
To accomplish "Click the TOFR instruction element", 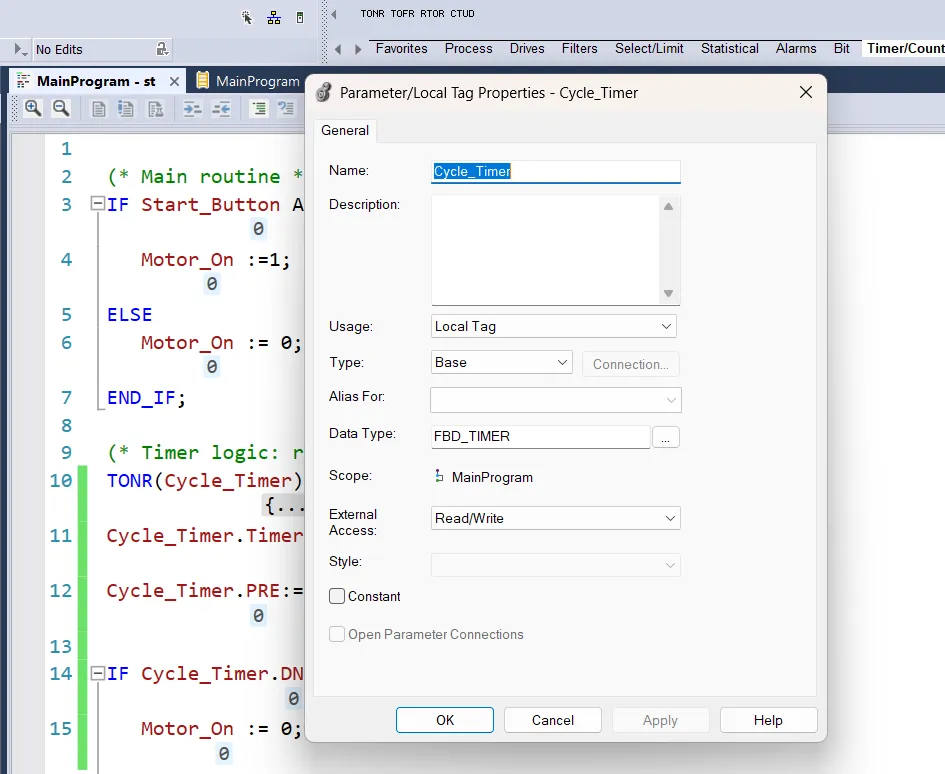I will coord(402,14).
